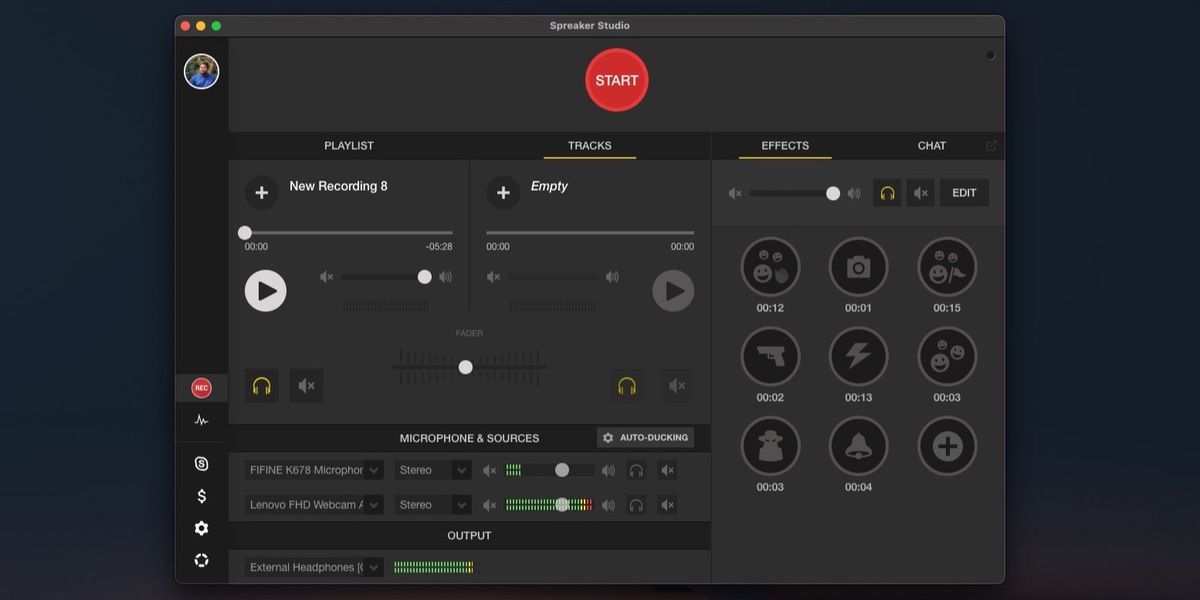Play the bell sound effect
This screenshot has height=600, width=1200.
[x=858, y=446]
